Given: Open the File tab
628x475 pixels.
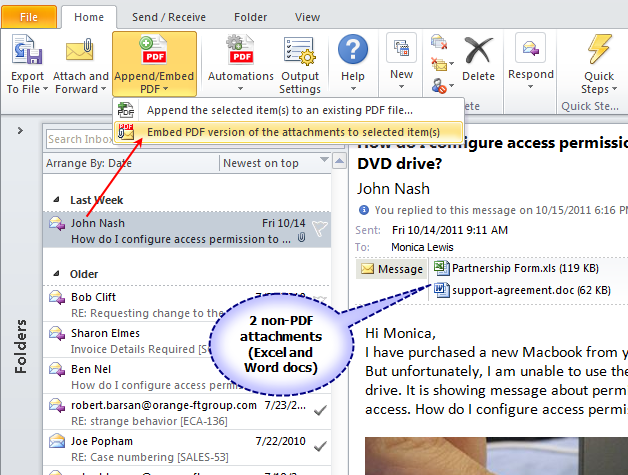Looking at the screenshot, I should tap(29, 17).
